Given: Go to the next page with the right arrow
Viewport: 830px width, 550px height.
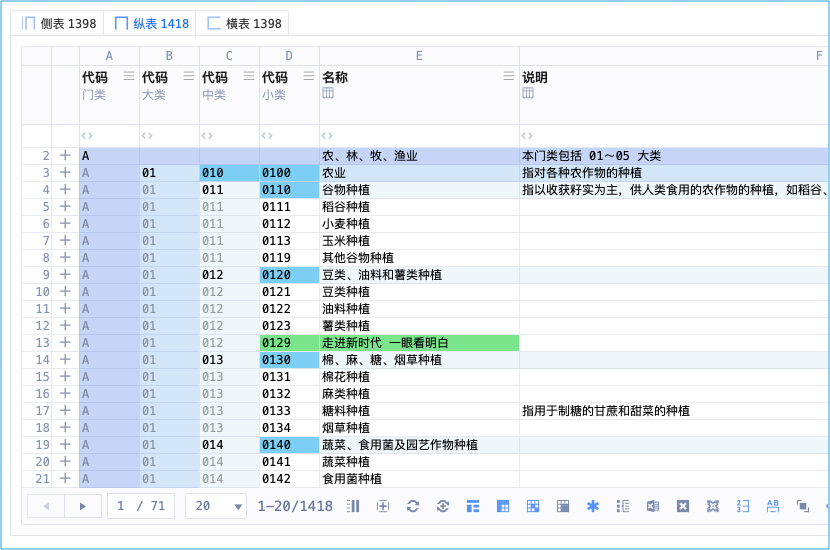Looking at the screenshot, I should coord(83,506).
